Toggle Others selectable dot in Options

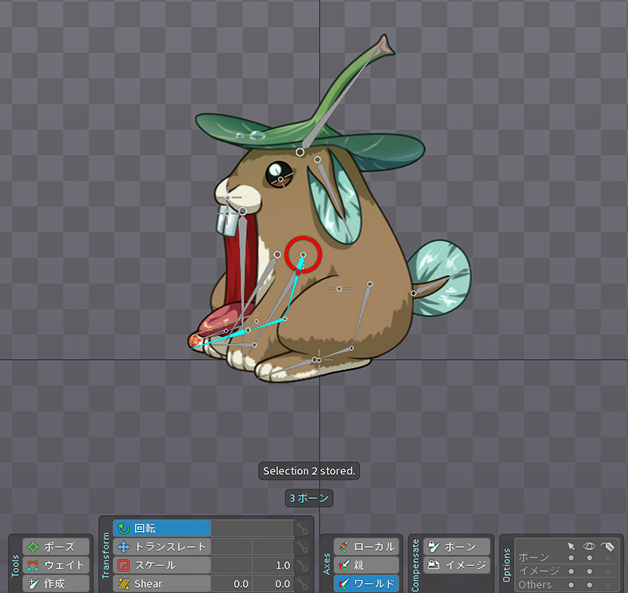click(571, 585)
